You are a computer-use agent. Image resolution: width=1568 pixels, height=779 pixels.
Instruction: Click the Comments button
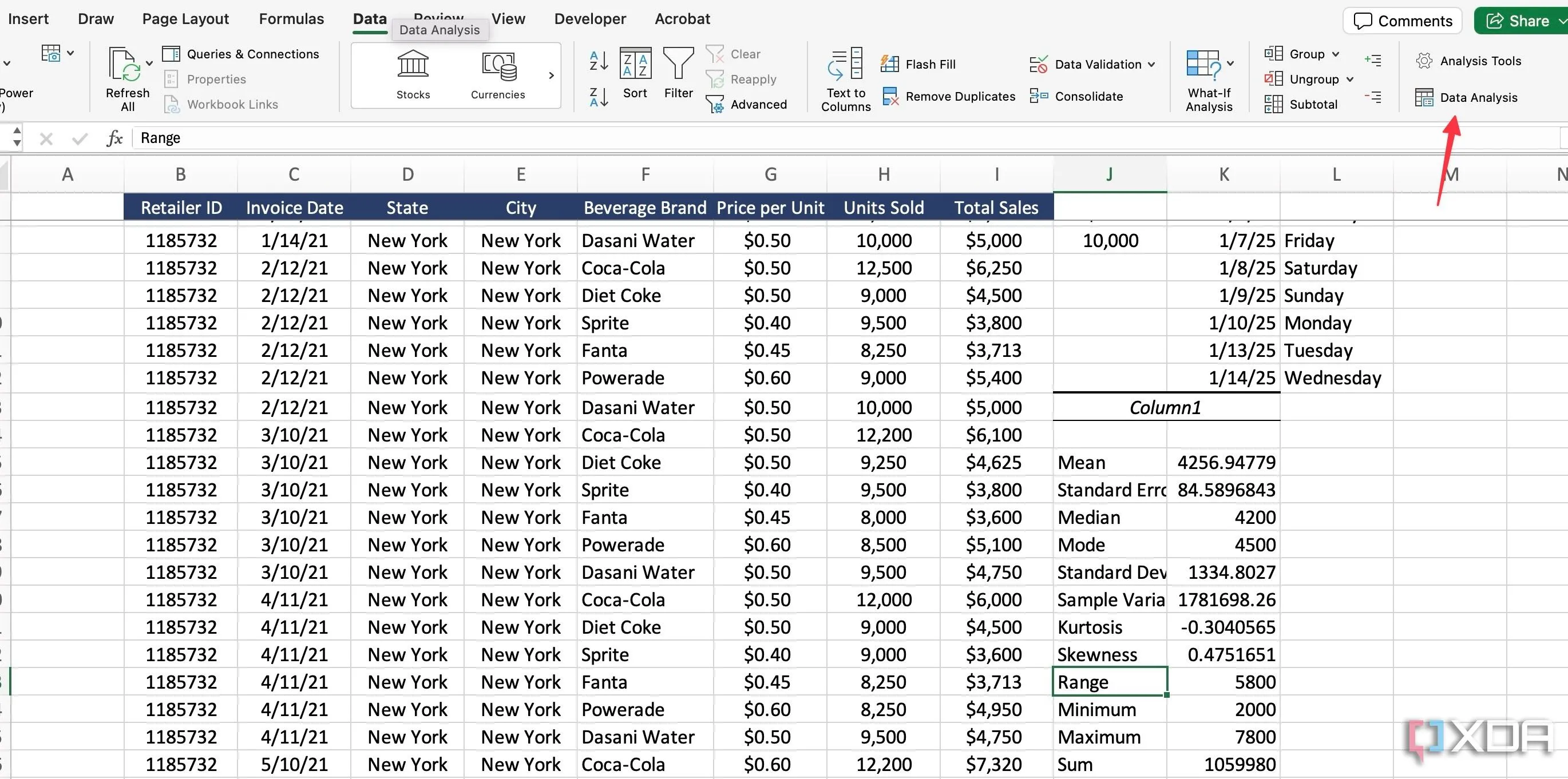click(x=1402, y=21)
